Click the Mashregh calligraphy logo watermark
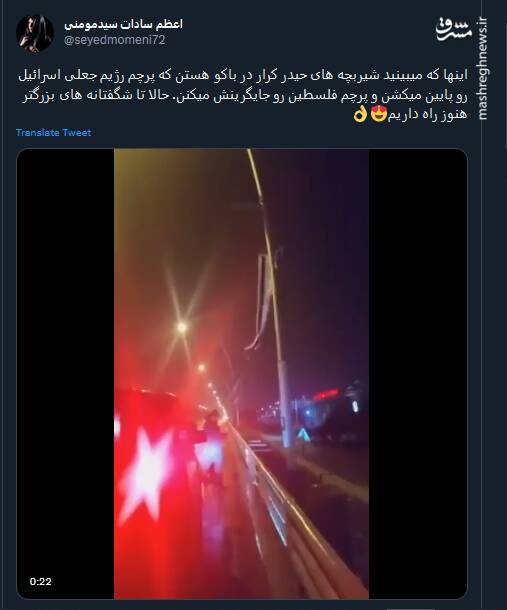The height and width of the screenshot is (610, 507). pos(453,29)
